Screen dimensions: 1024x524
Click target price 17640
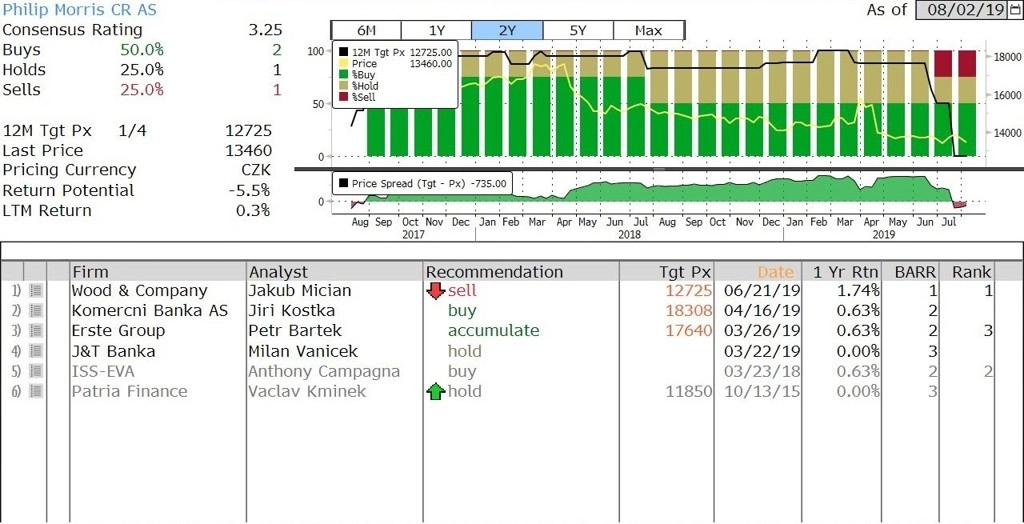pos(688,331)
